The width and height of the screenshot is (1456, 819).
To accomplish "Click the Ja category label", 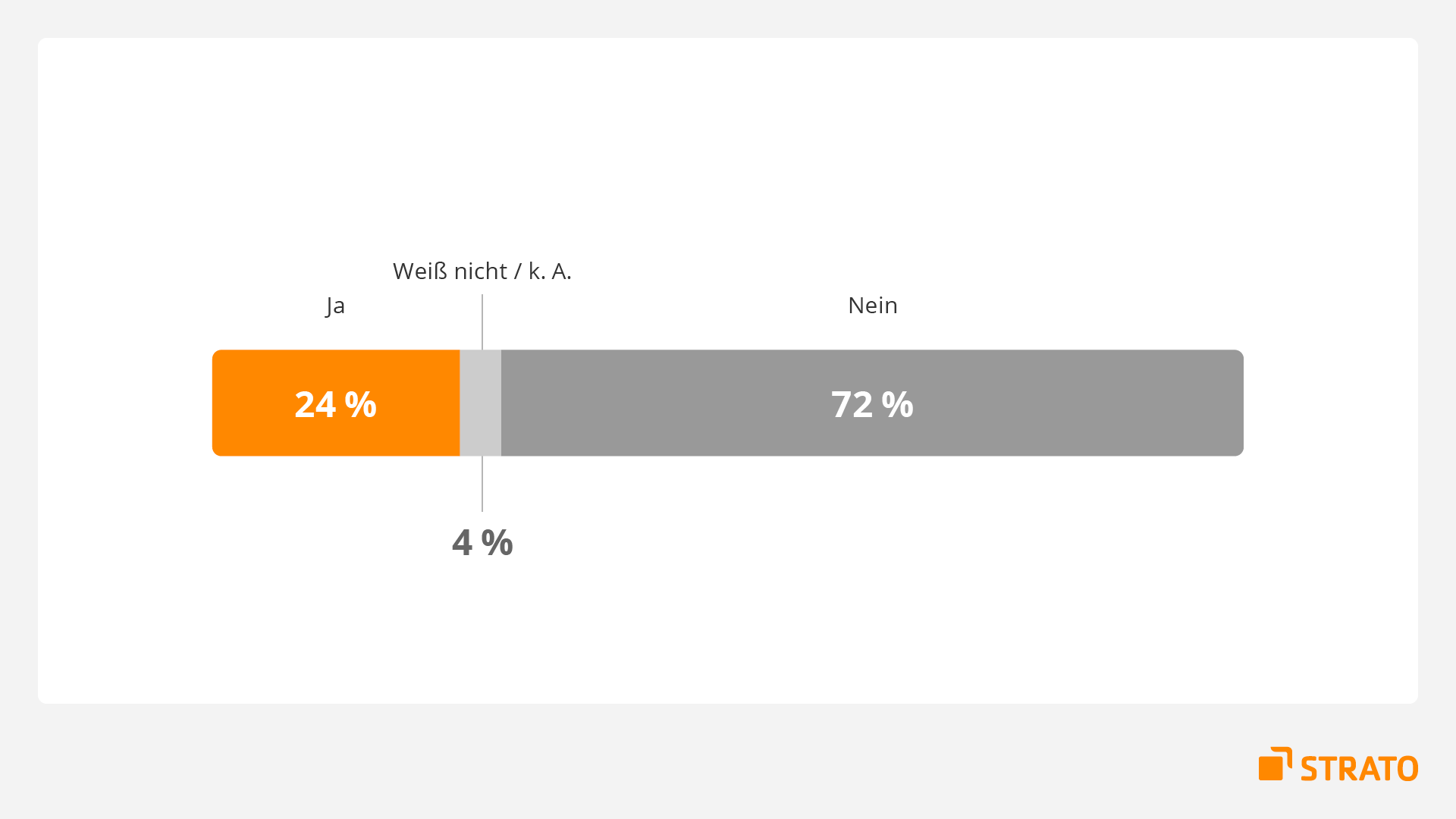I will [x=335, y=306].
